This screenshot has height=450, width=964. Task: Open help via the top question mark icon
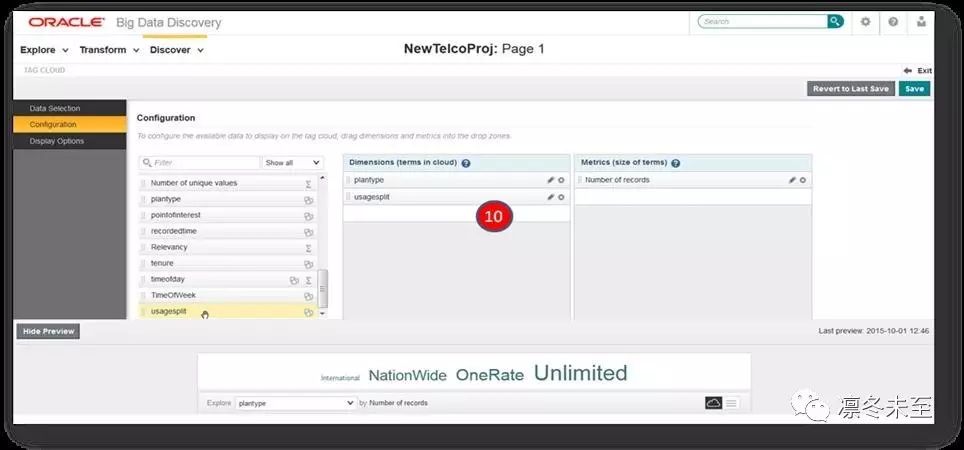[x=893, y=22]
